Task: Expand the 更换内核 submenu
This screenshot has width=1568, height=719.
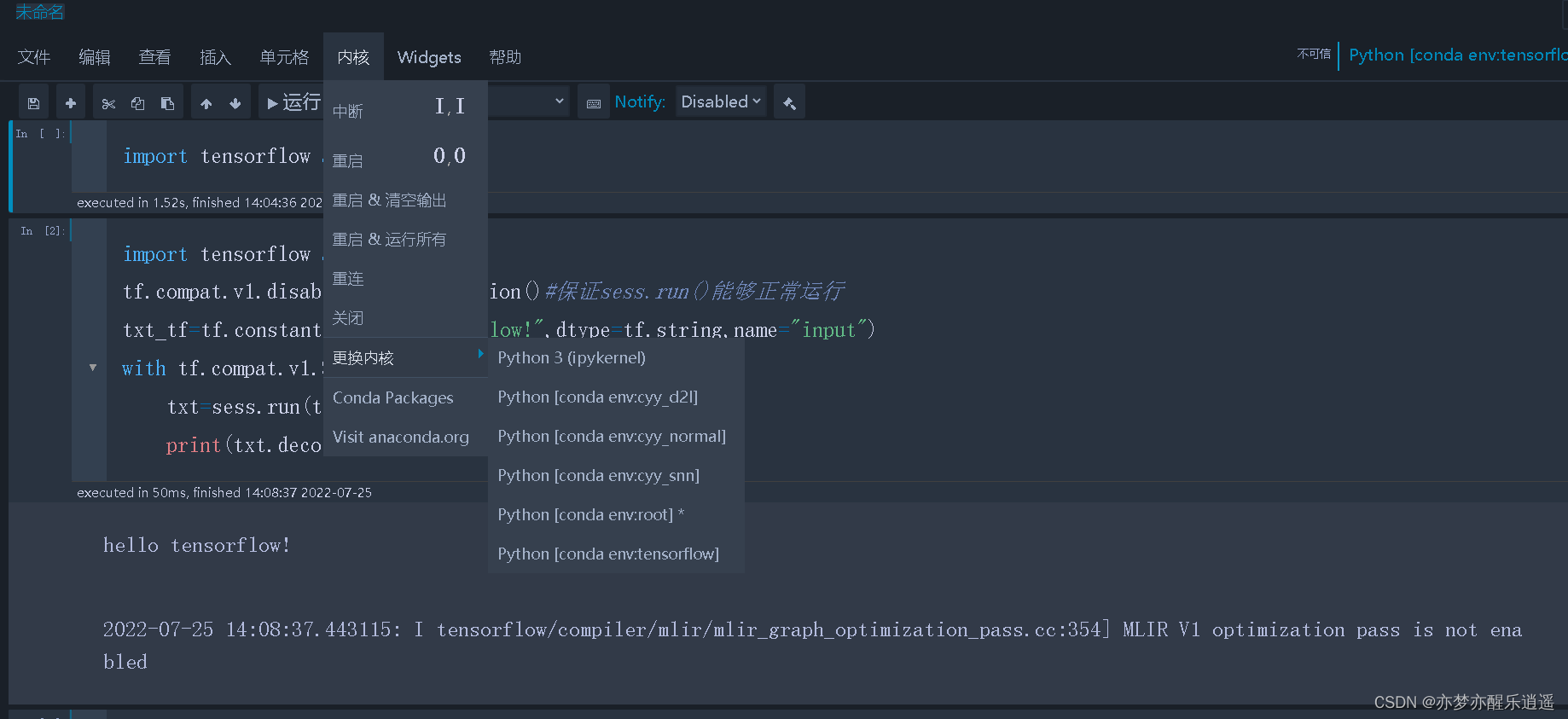Action: 405,357
